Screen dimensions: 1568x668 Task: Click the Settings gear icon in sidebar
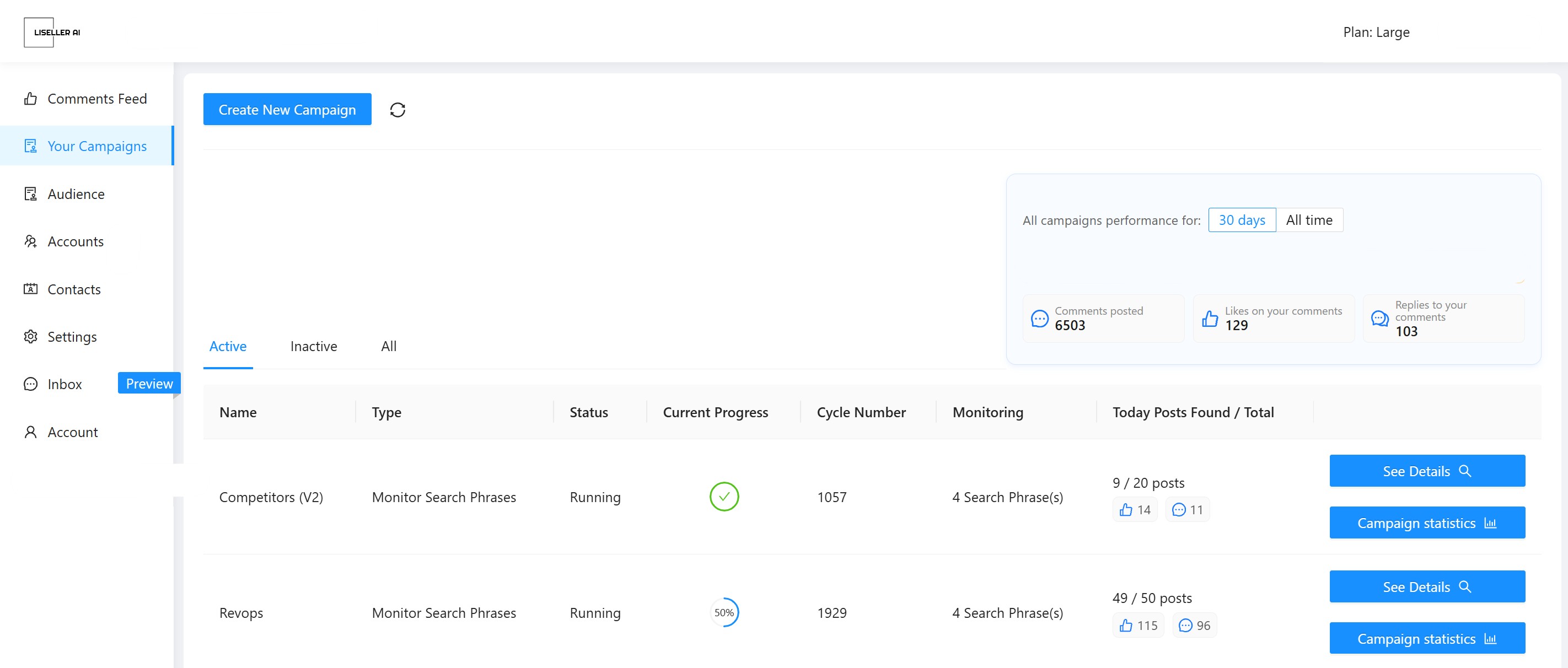pyautogui.click(x=30, y=336)
